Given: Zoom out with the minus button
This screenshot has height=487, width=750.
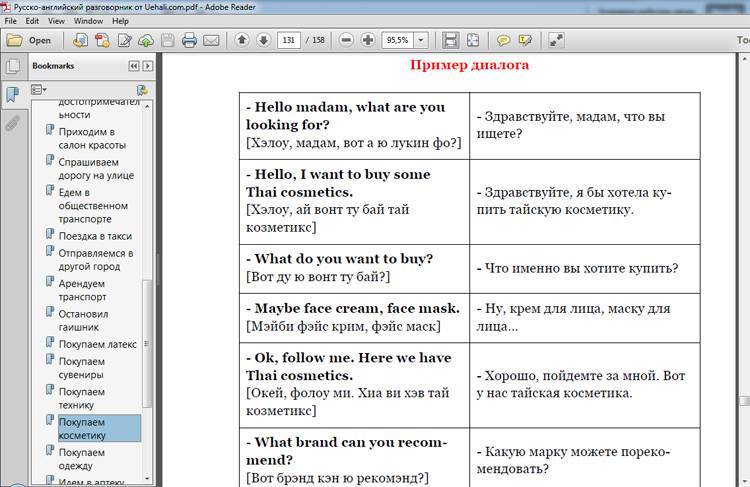Looking at the screenshot, I should coord(346,41).
